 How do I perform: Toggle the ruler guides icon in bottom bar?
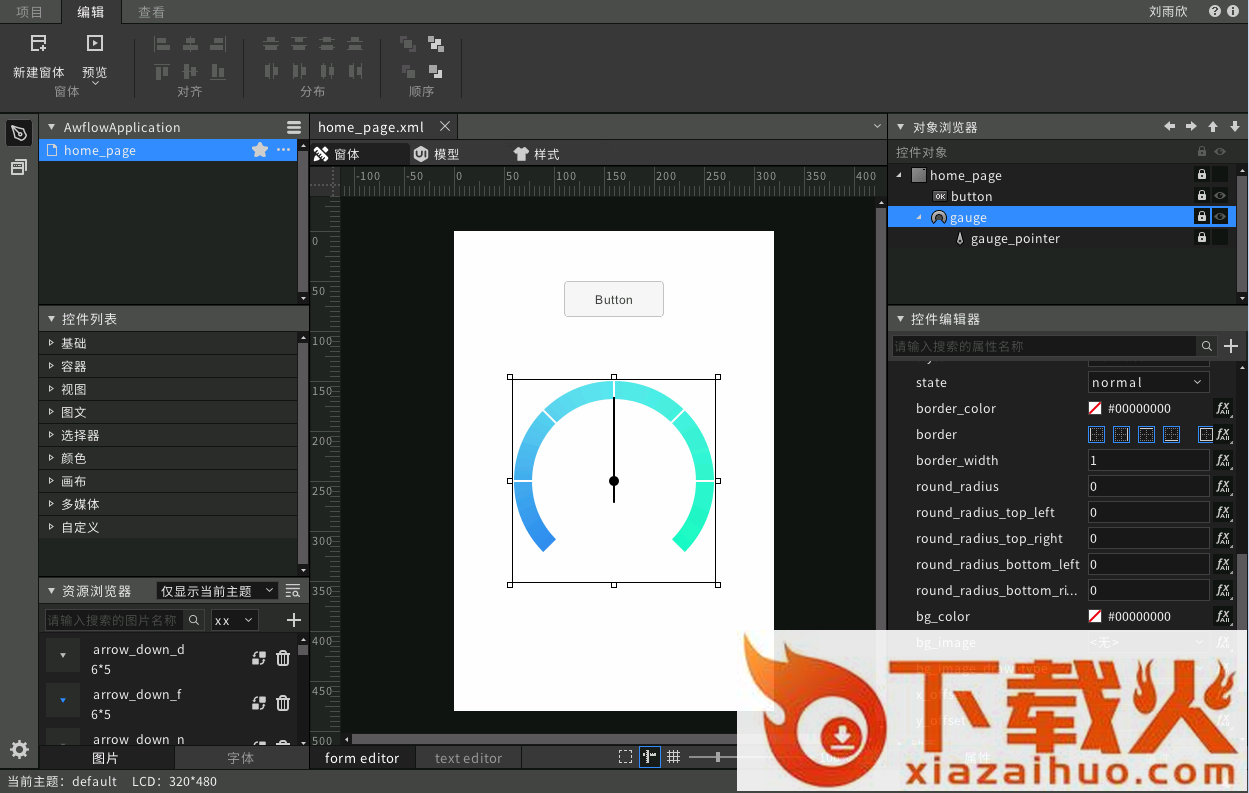650,757
